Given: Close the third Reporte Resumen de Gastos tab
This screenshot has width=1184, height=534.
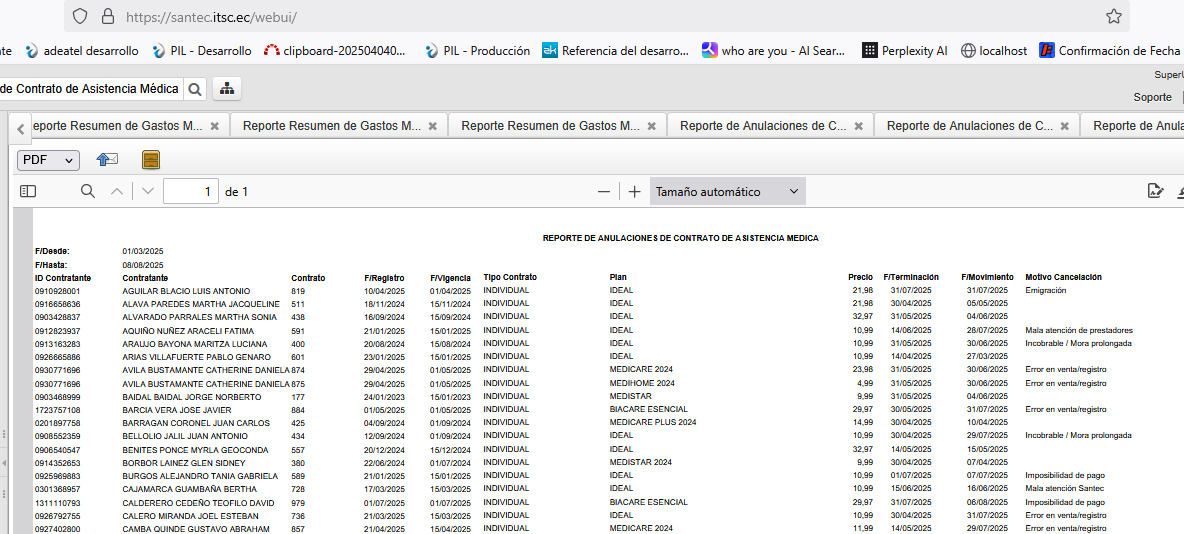Looking at the screenshot, I should pyautogui.click(x=651, y=127).
